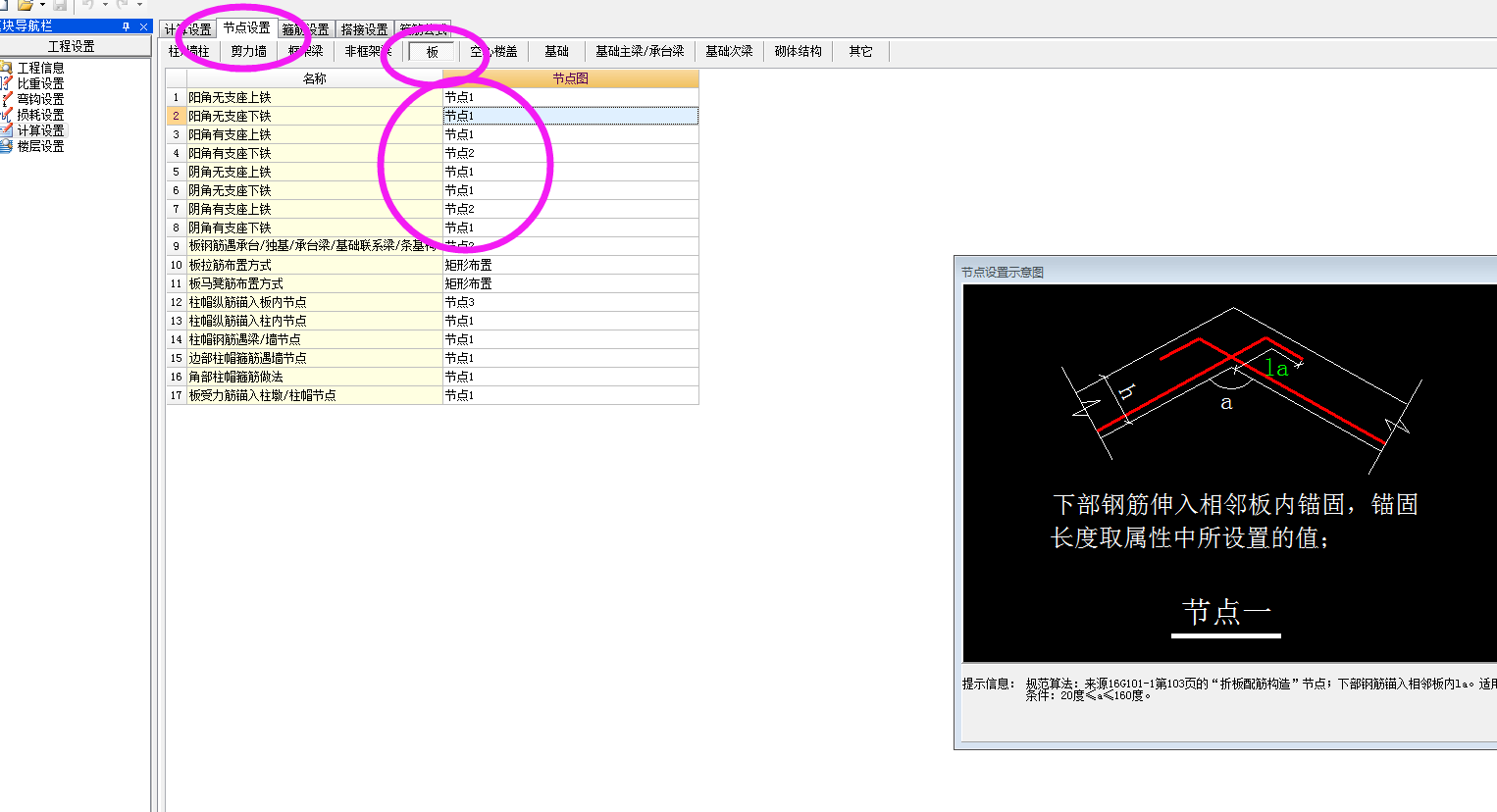Viewport: 1497px width, 812px height.
Task: Switch to the 节点设置 tab
Action: click(x=246, y=28)
